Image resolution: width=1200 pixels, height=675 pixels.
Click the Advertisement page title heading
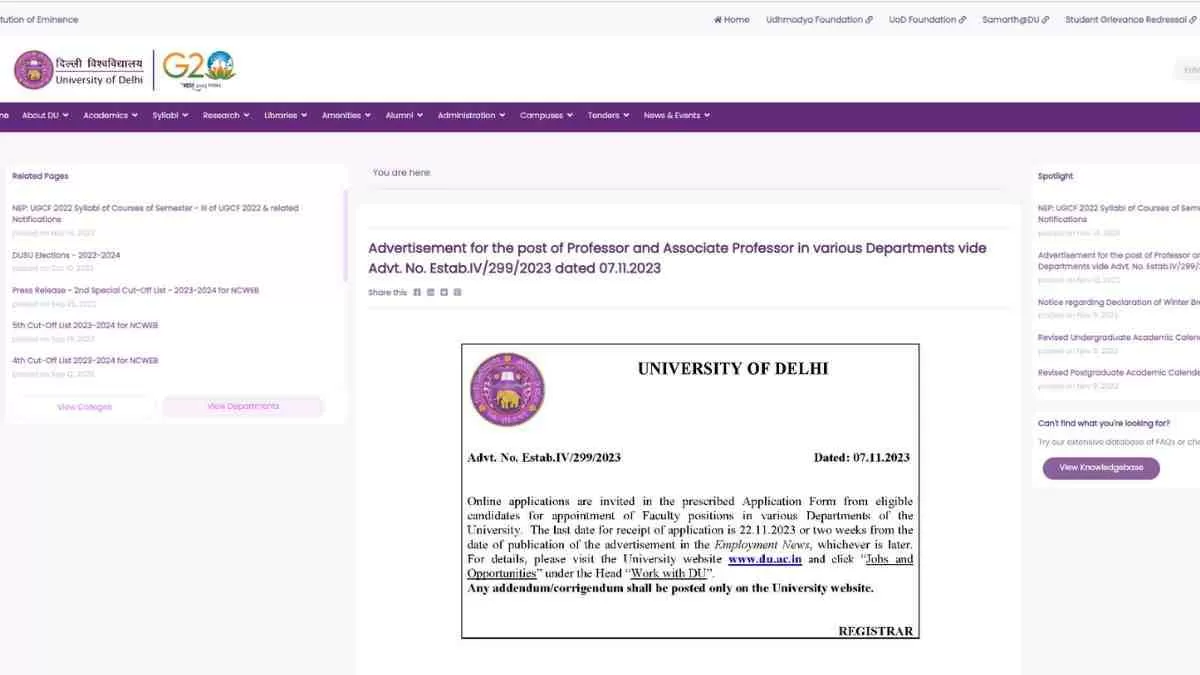[677, 258]
